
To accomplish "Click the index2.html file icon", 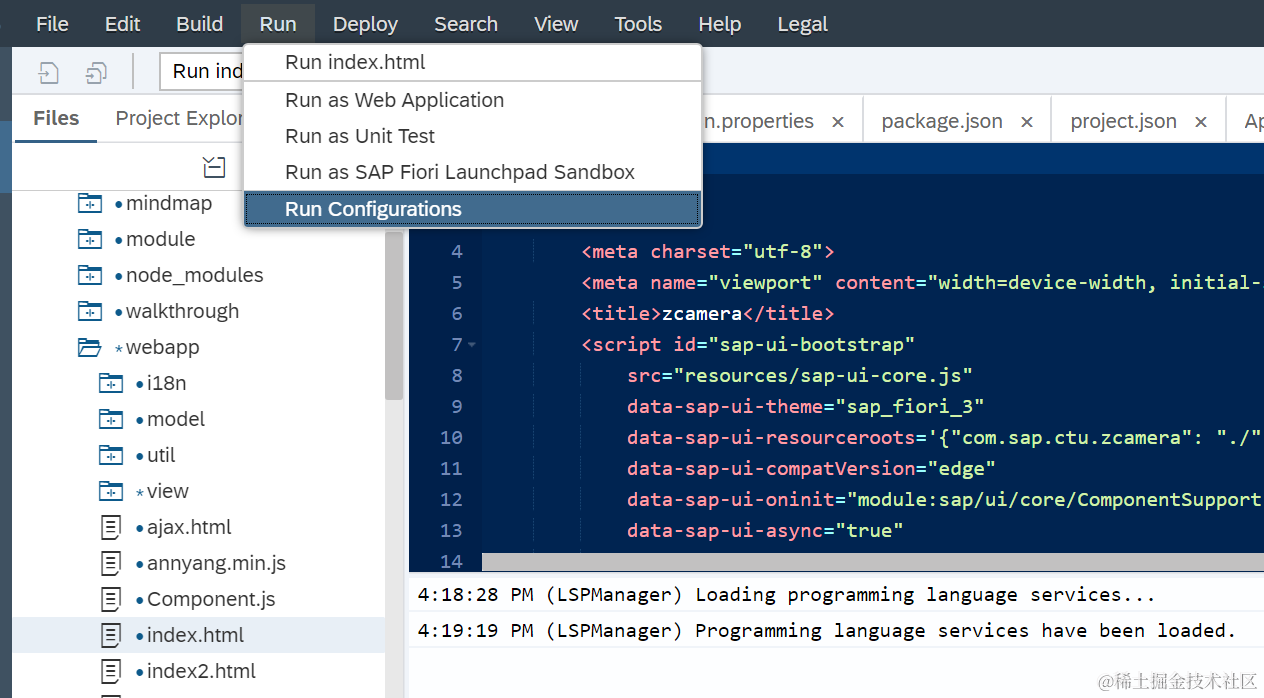I will point(111,671).
